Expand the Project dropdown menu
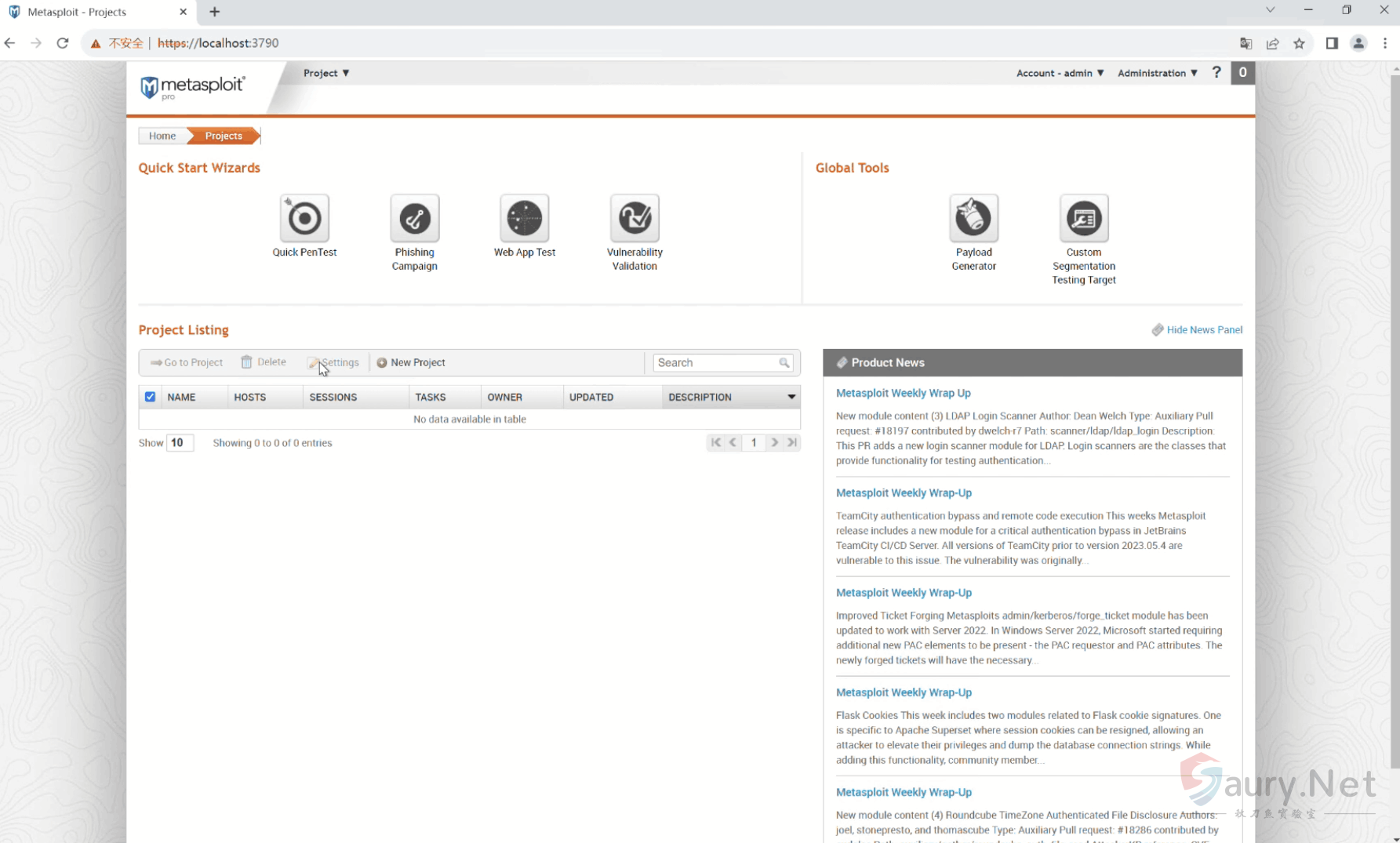 coord(326,73)
